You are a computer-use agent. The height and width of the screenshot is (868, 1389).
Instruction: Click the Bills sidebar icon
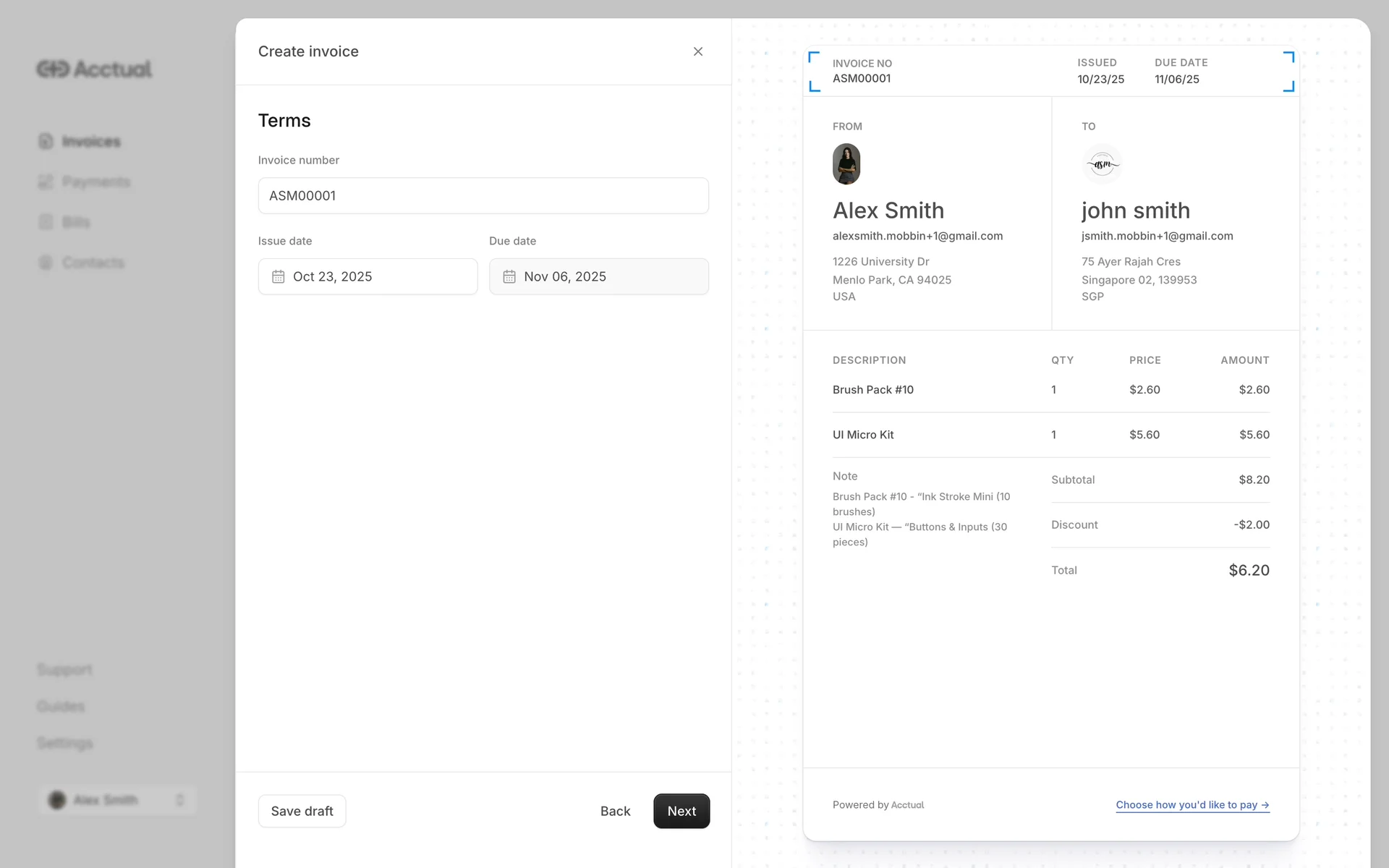tap(46, 222)
